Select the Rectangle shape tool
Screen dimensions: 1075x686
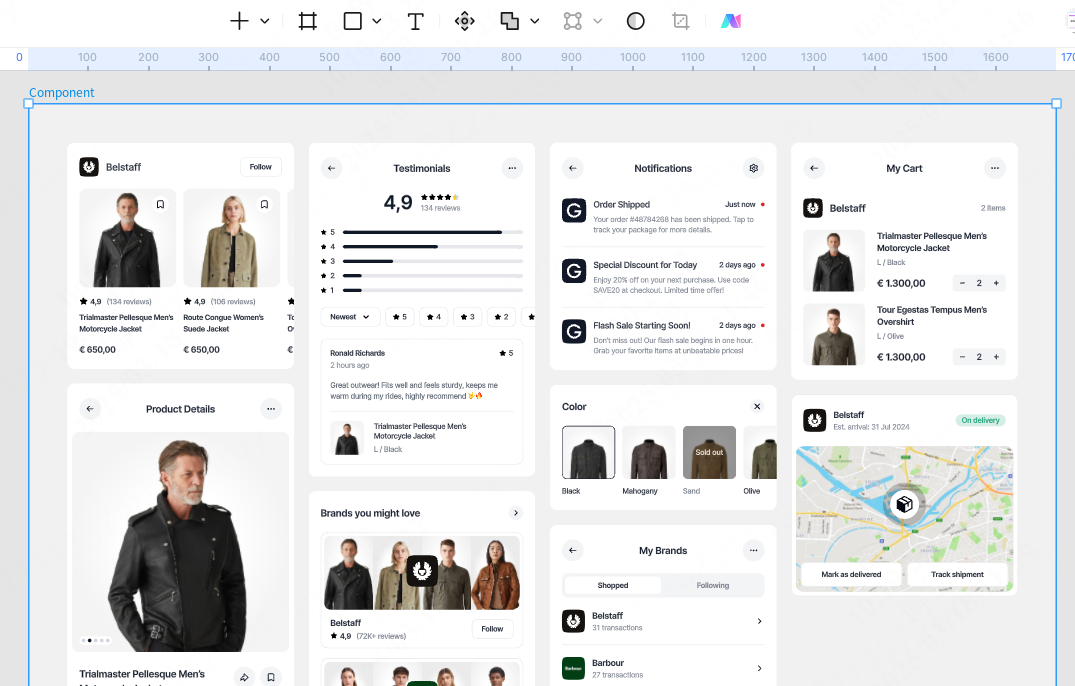tap(352, 21)
